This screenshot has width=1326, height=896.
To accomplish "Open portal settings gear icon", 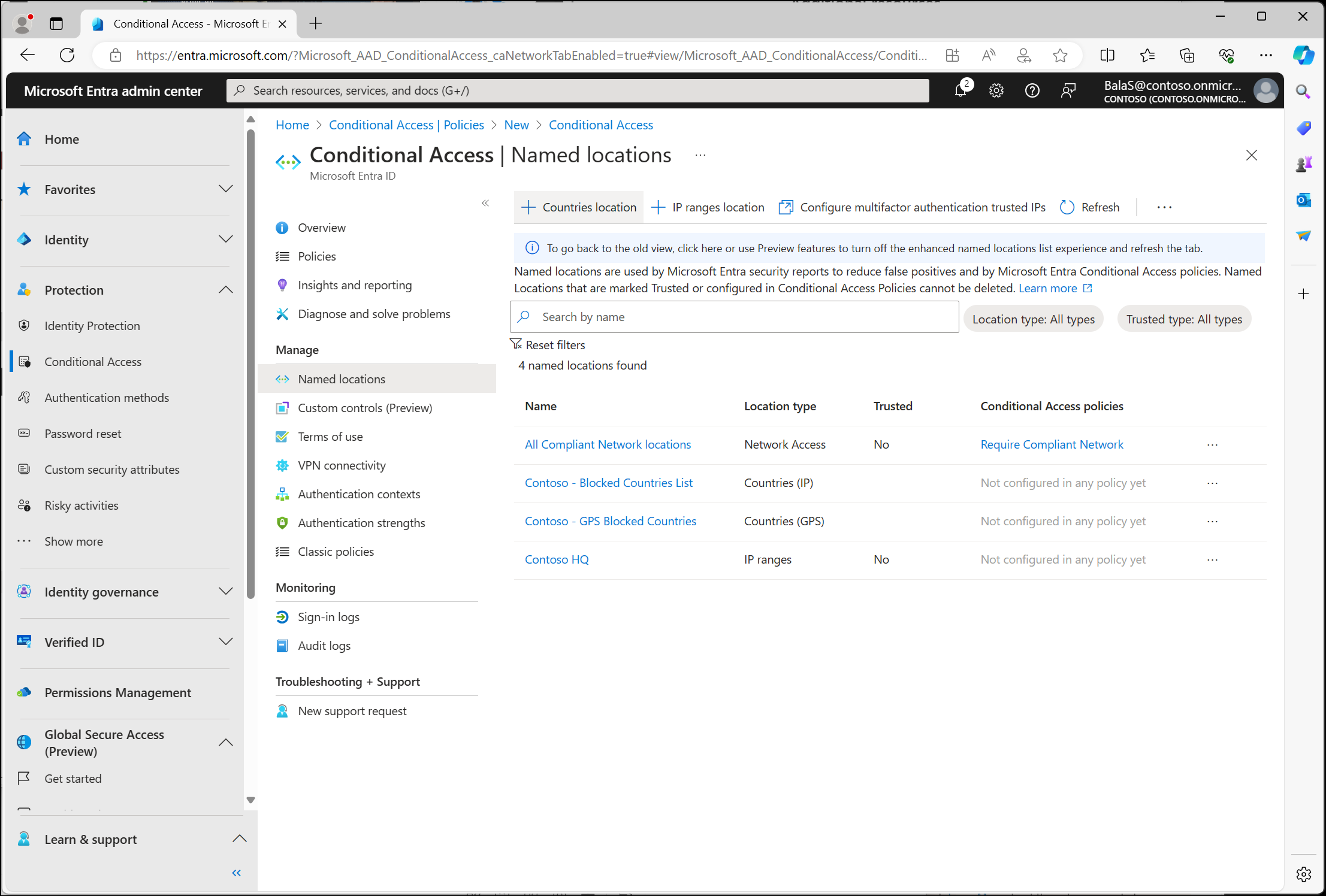I will click(x=996, y=90).
